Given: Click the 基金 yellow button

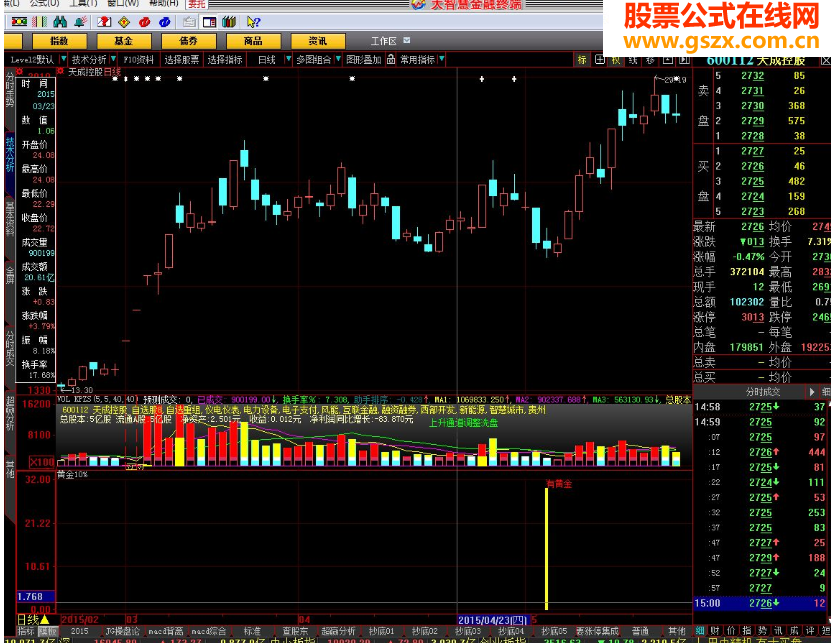Looking at the screenshot, I should point(123,41).
